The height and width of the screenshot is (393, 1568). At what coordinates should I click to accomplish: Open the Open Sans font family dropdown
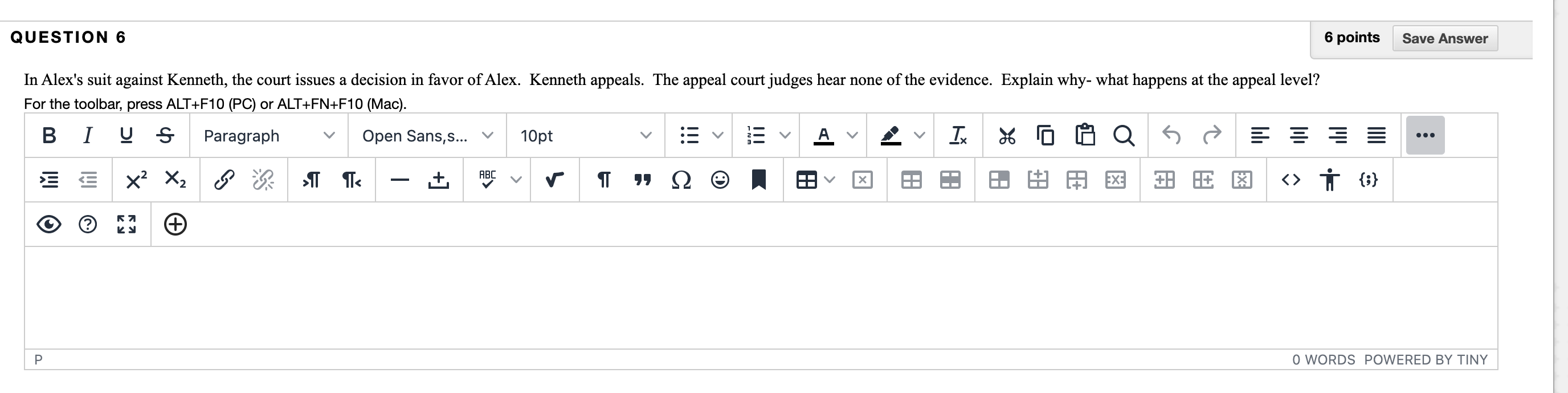click(427, 135)
